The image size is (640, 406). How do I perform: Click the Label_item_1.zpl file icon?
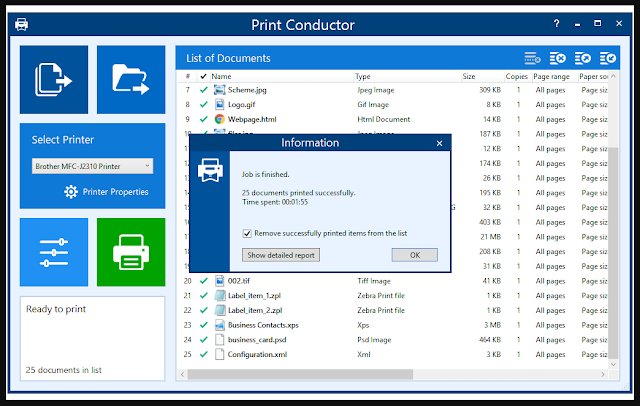[x=220, y=295]
